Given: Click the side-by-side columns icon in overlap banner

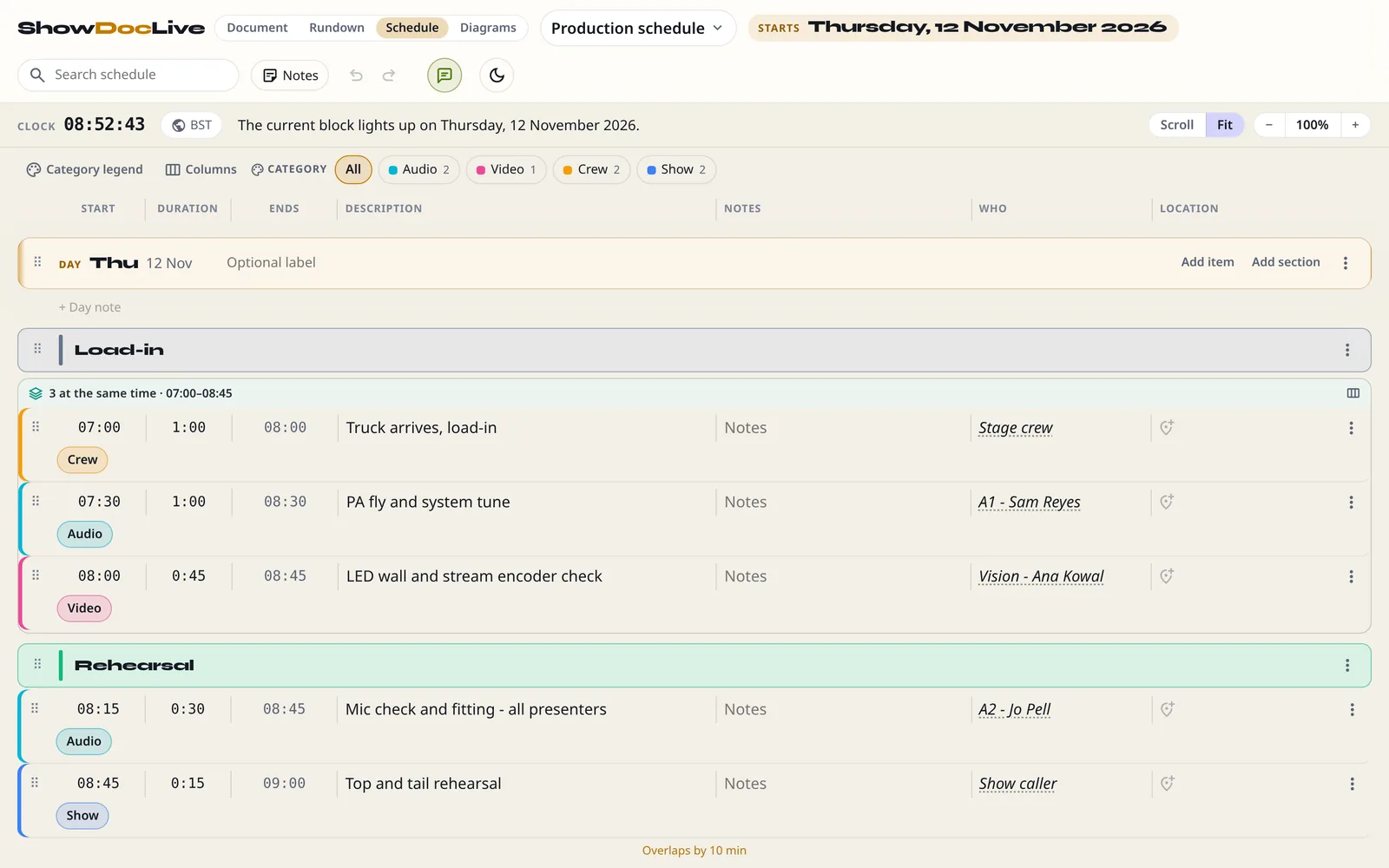Looking at the screenshot, I should pyautogui.click(x=1353, y=393).
